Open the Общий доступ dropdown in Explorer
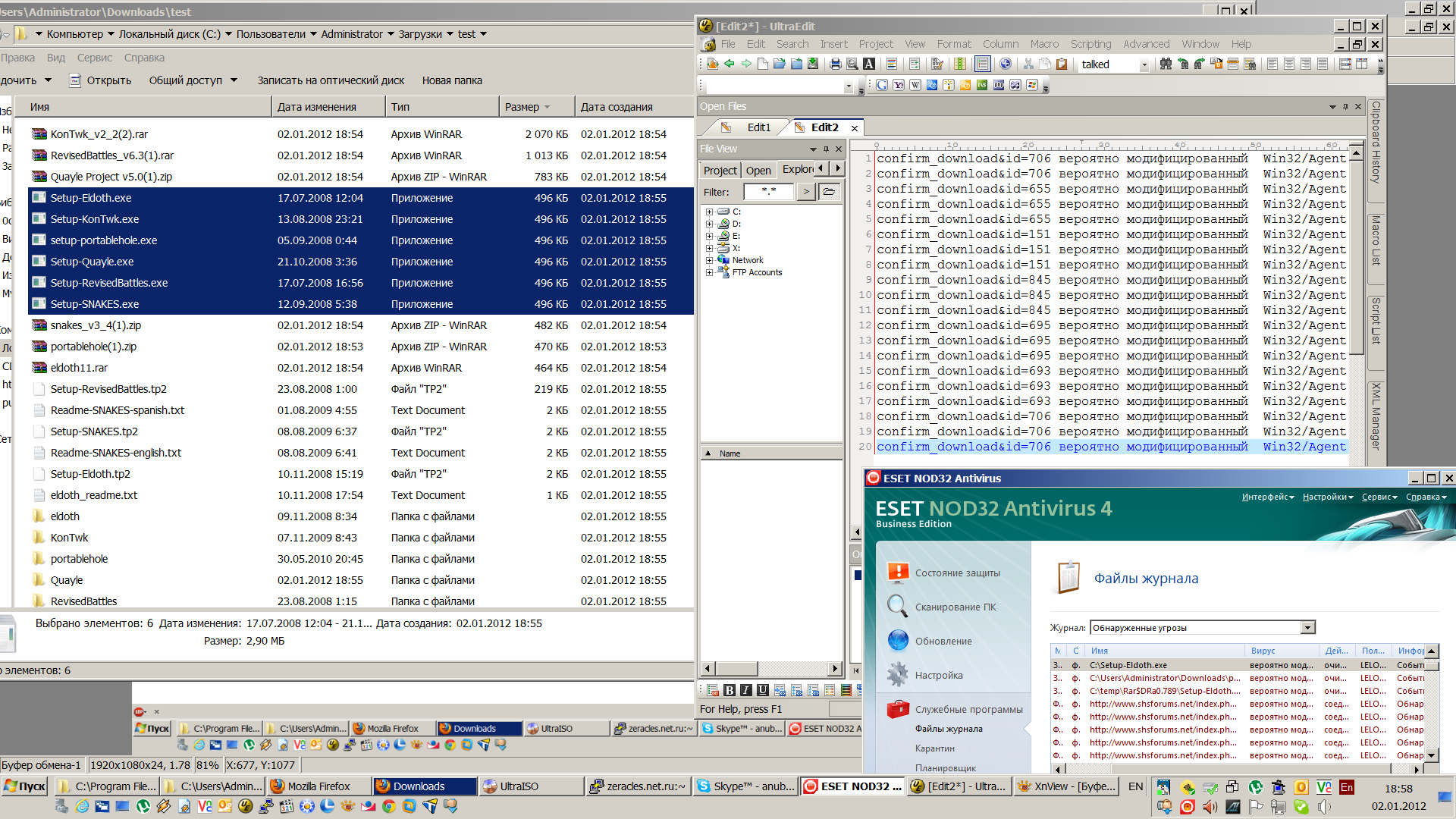The width and height of the screenshot is (1456, 819). (193, 80)
